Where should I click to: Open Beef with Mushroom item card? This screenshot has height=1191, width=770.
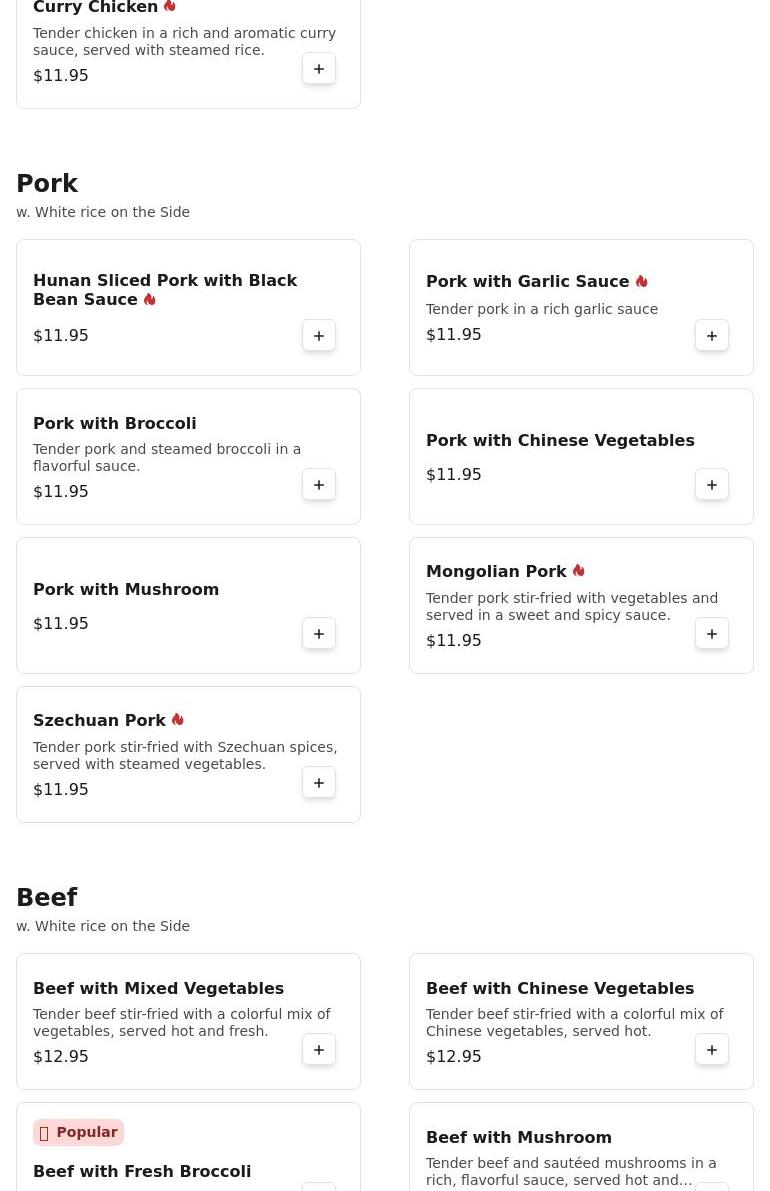tap(519, 1138)
